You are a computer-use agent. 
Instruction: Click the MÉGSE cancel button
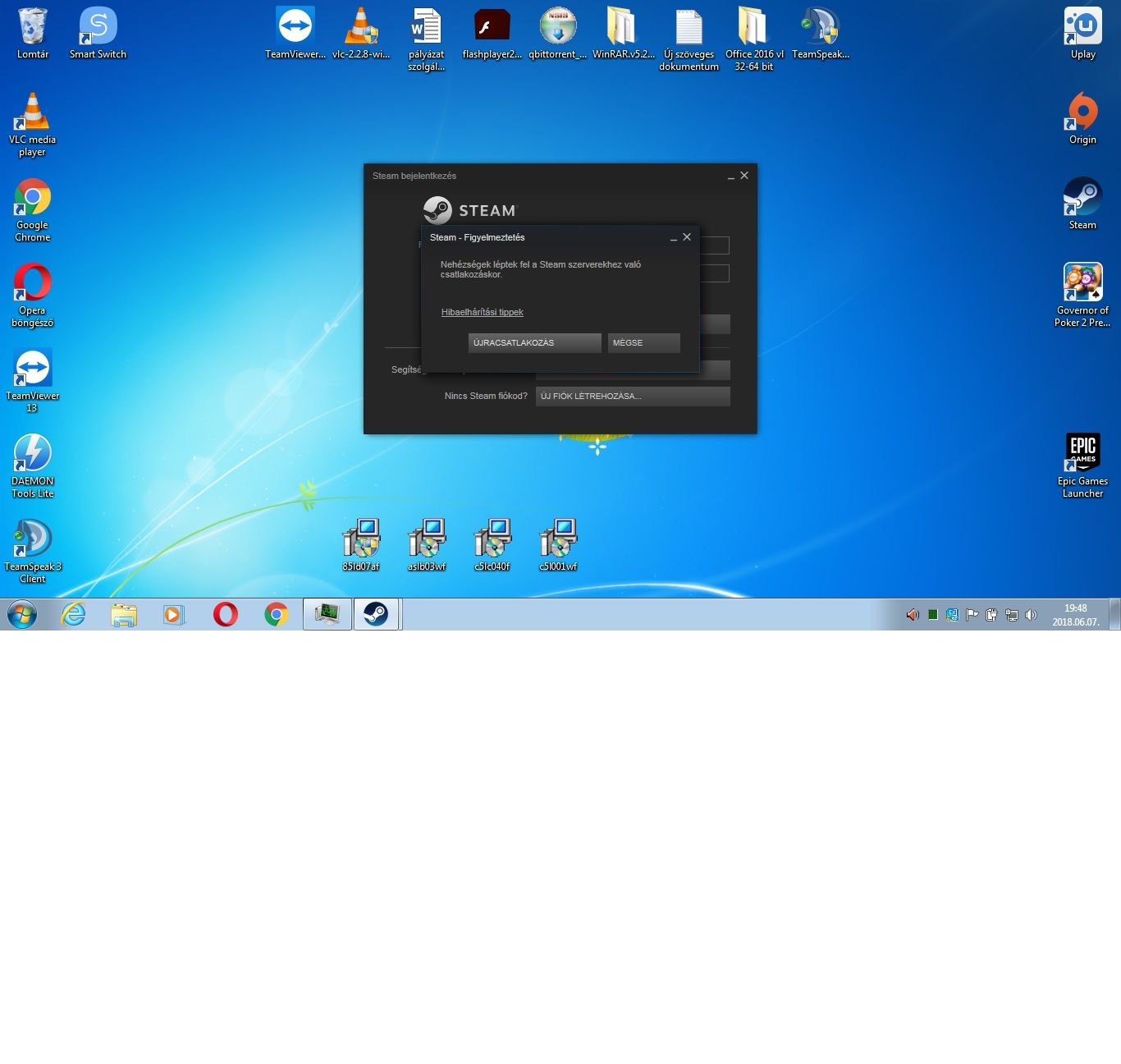coord(643,342)
